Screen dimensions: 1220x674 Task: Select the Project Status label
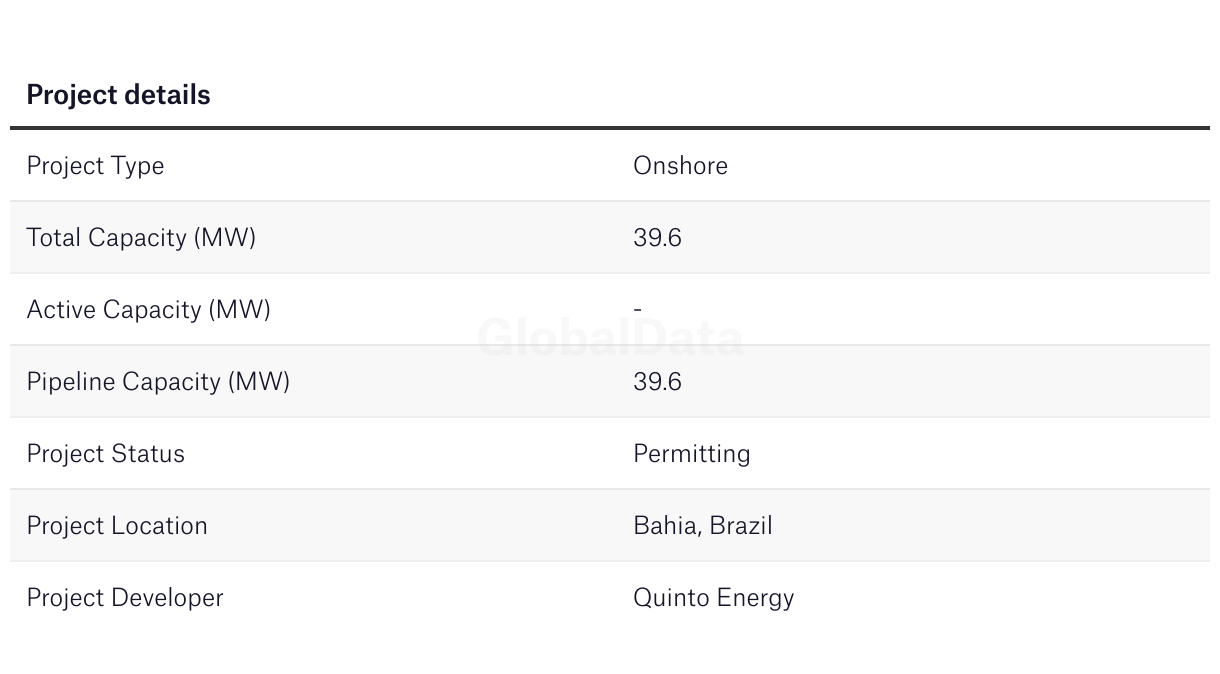[105, 454]
